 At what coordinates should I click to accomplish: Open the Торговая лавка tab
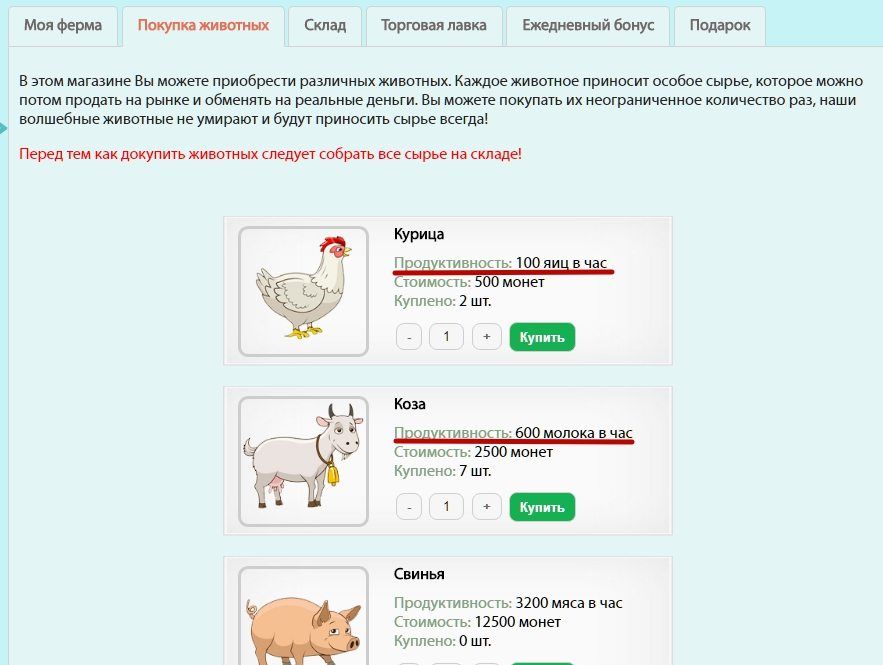[434, 26]
